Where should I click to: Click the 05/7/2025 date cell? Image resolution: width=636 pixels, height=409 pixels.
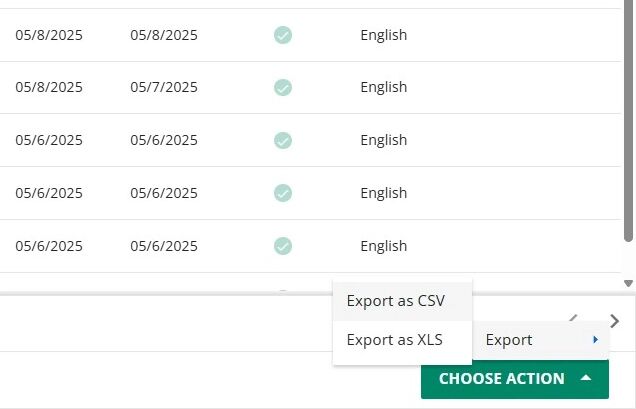[x=164, y=87]
